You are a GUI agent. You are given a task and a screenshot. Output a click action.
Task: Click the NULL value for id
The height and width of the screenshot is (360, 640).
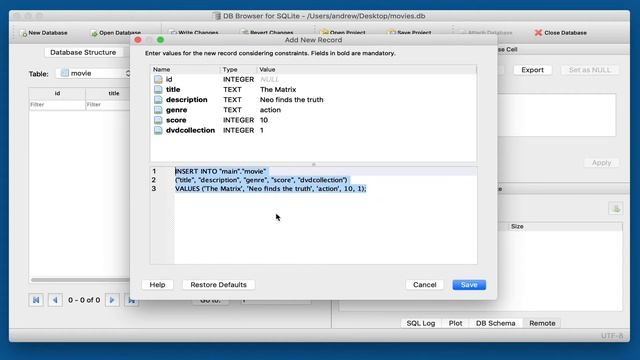[x=269, y=79]
